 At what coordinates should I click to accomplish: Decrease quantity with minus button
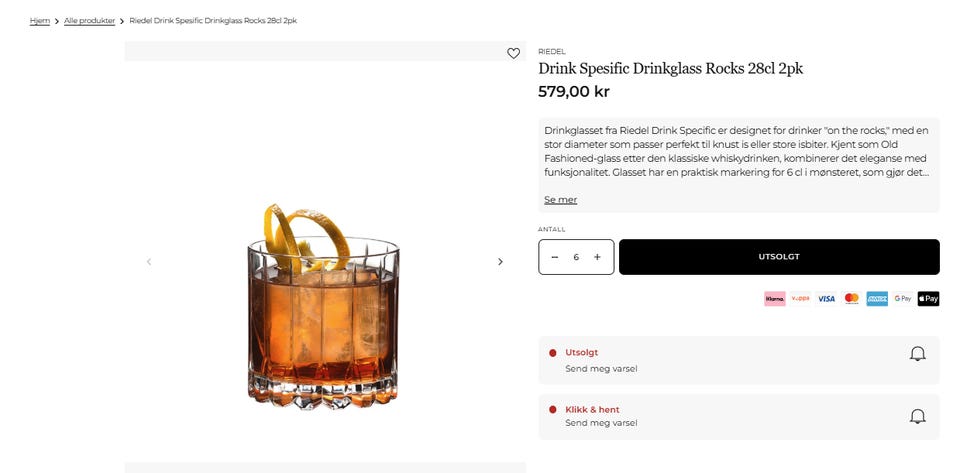click(x=555, y=257)
